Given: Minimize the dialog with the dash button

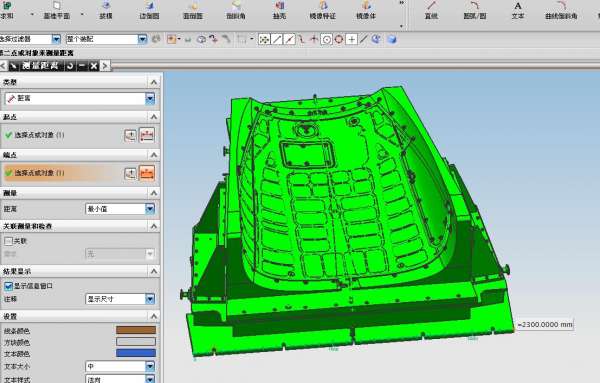Looking at the screenshot, I should [x=82, y=66].
